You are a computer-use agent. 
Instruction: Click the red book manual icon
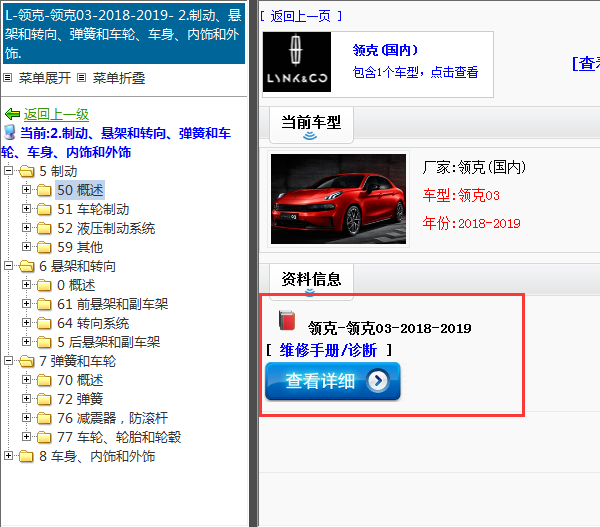(x=287, y=320)
